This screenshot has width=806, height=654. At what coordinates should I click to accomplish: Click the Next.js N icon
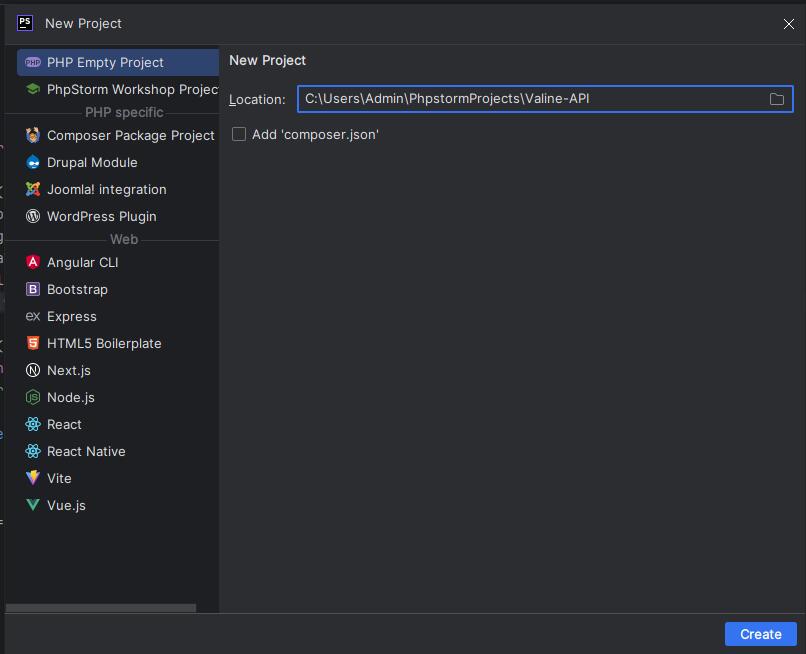pos(33,370)
